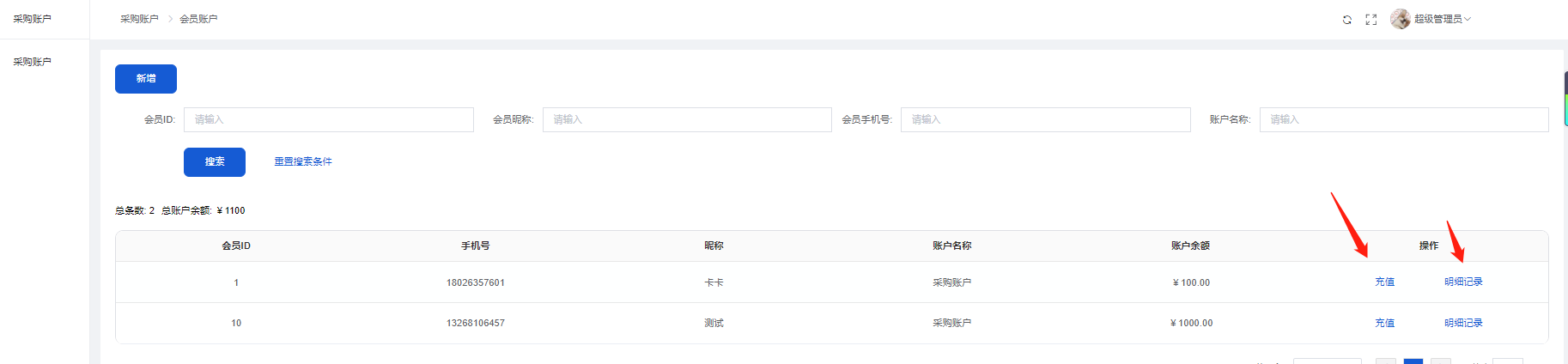Click the refresh icon in header
This screenshot has height=364, width=1568.
pyautogui.click(x=1346, y=20)
